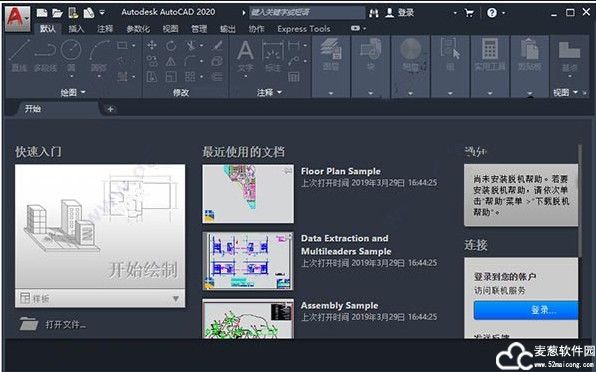This screenshot has width=596, height=372.
Task: Switch to the 输出 ribbon tab
Action: click(x=228, y=29)
